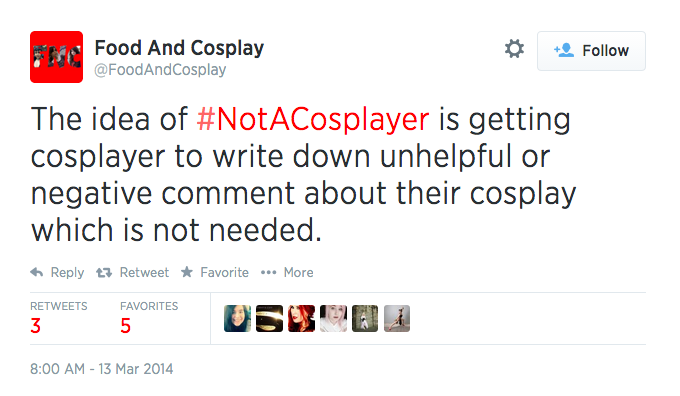The image size is (680, 396).
Task: Open the pale pink-haired avatar
Action: tap(333, 318)
